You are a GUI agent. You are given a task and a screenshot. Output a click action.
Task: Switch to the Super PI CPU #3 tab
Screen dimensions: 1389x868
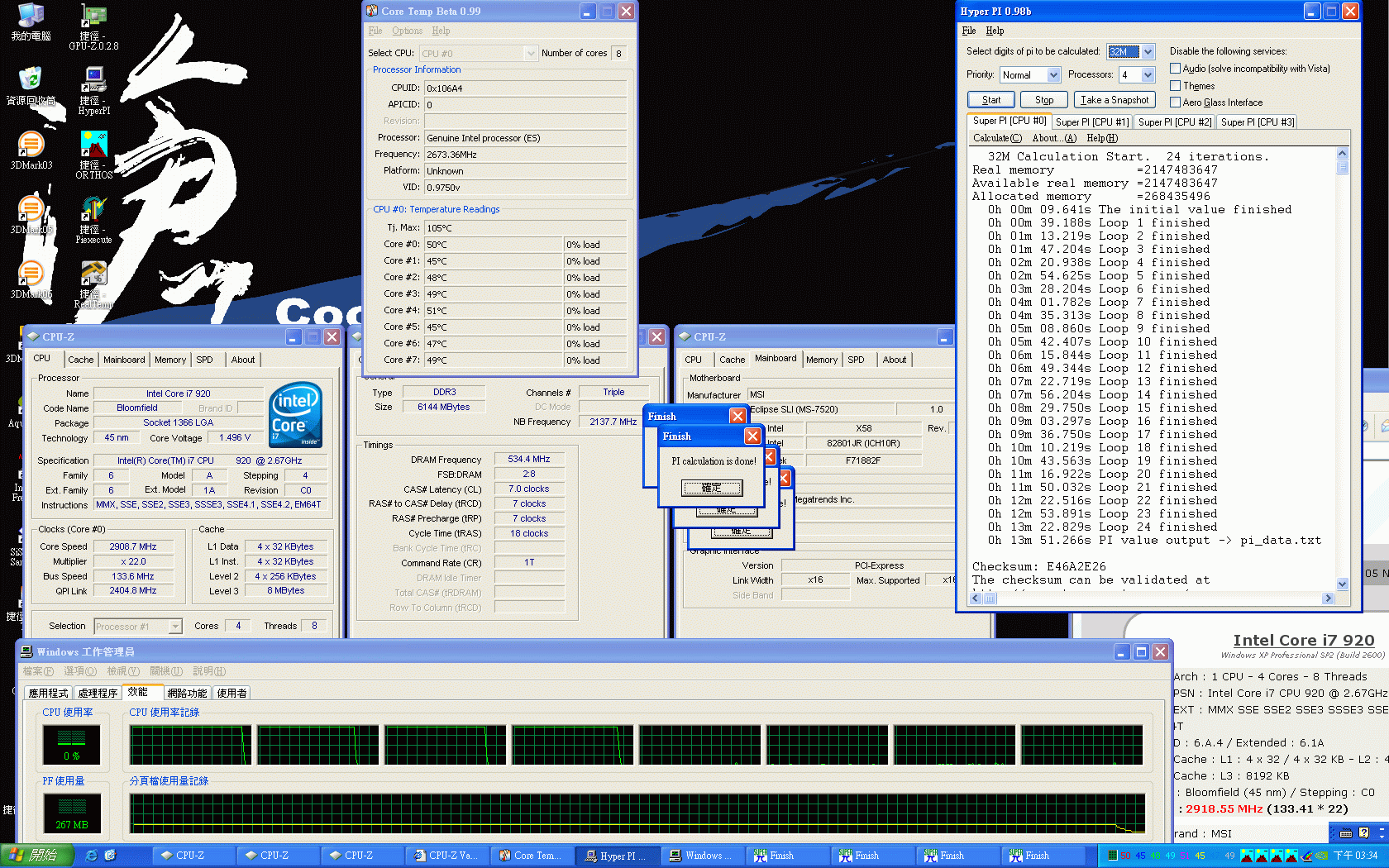click(1258, 122)
